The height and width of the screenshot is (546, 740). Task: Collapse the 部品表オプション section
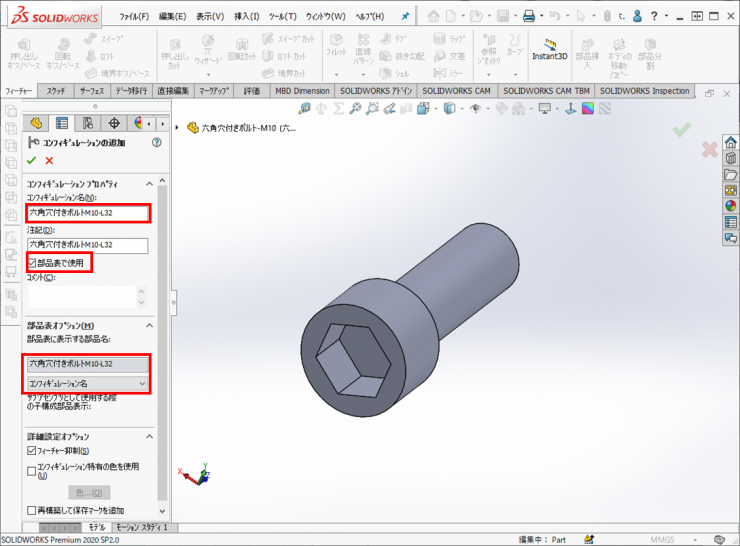tap(150, 326)
